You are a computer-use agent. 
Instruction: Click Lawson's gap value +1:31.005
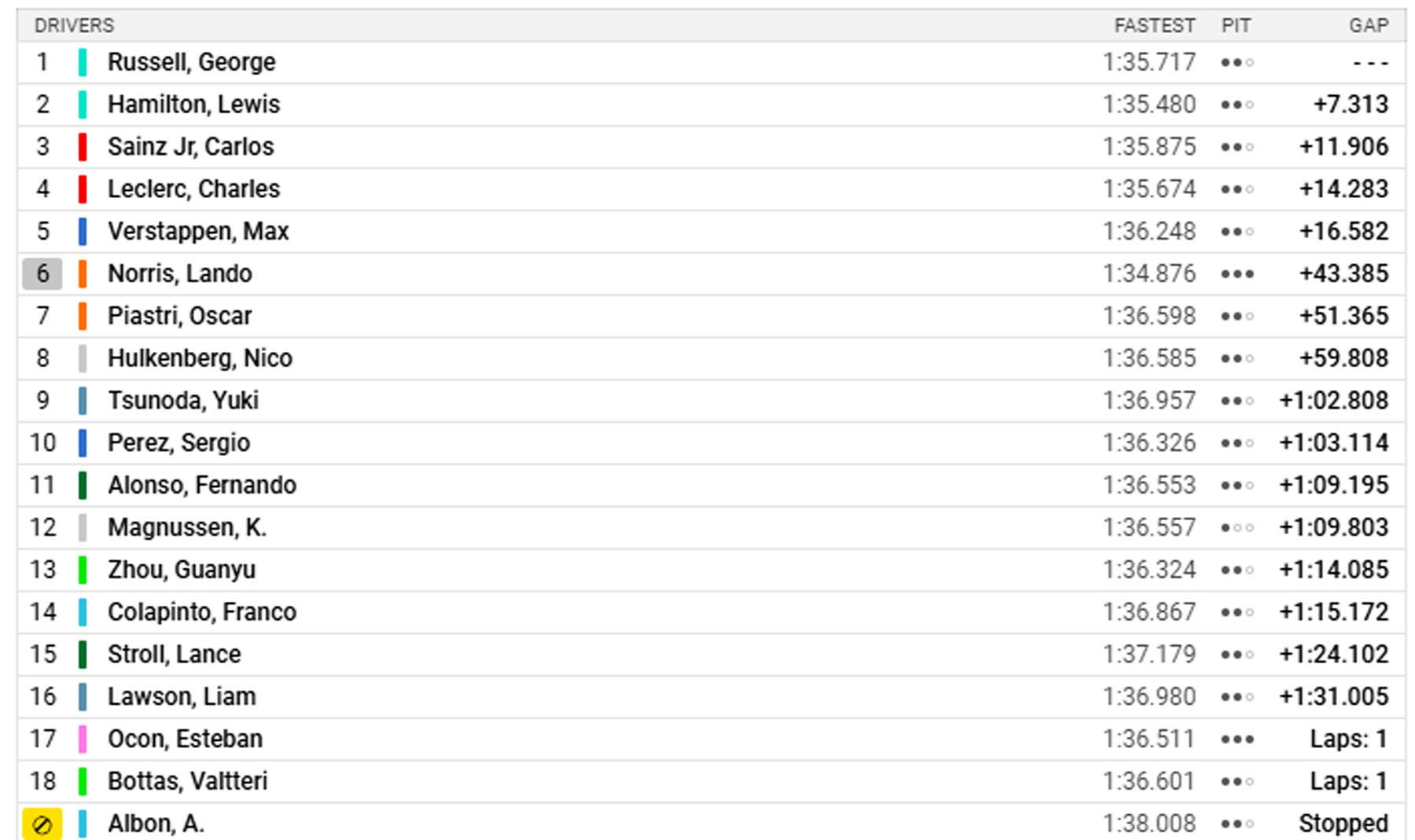coord(1334,696)
